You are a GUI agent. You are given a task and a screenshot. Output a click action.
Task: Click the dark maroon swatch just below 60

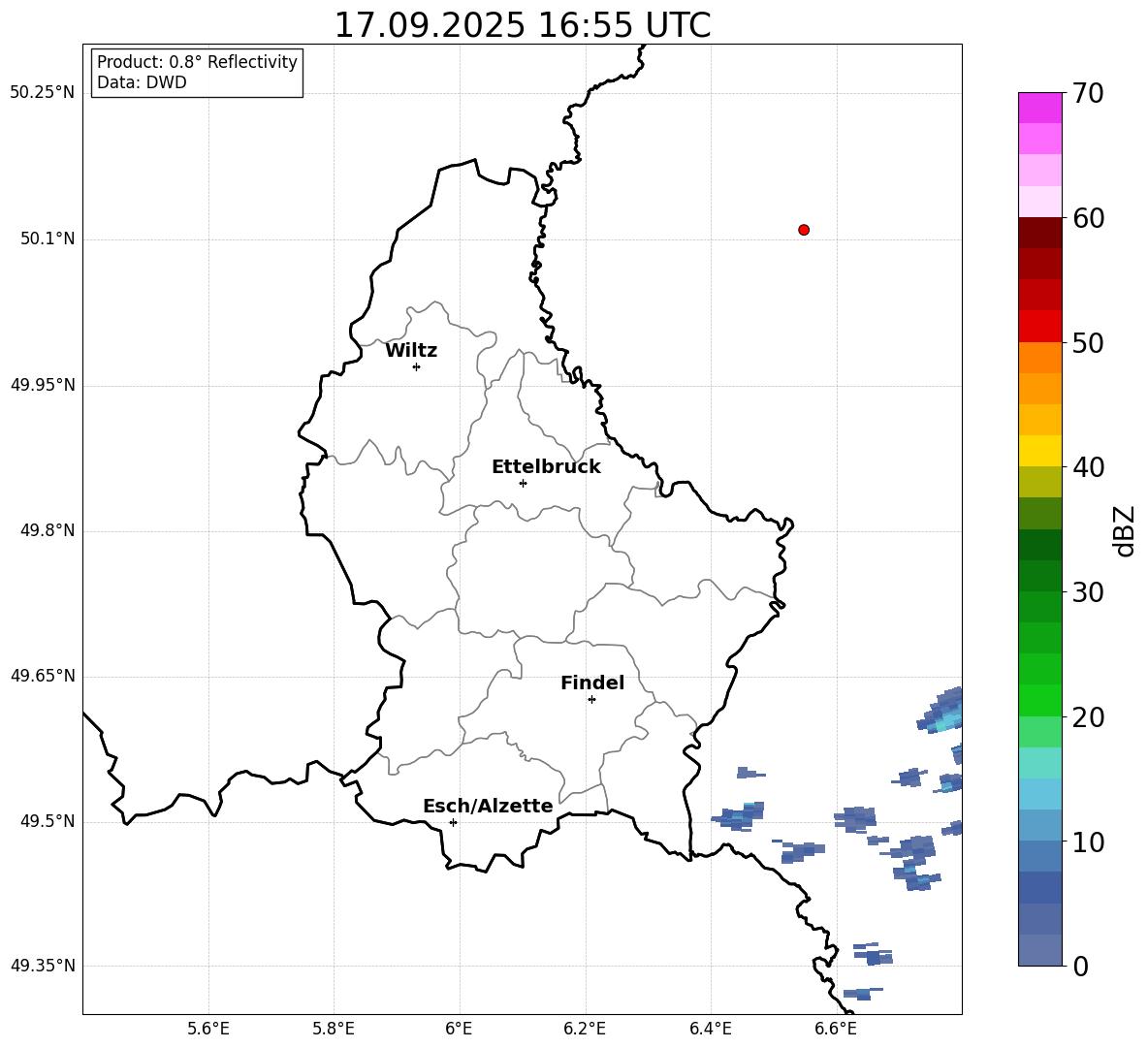[x=1039, y=233]
